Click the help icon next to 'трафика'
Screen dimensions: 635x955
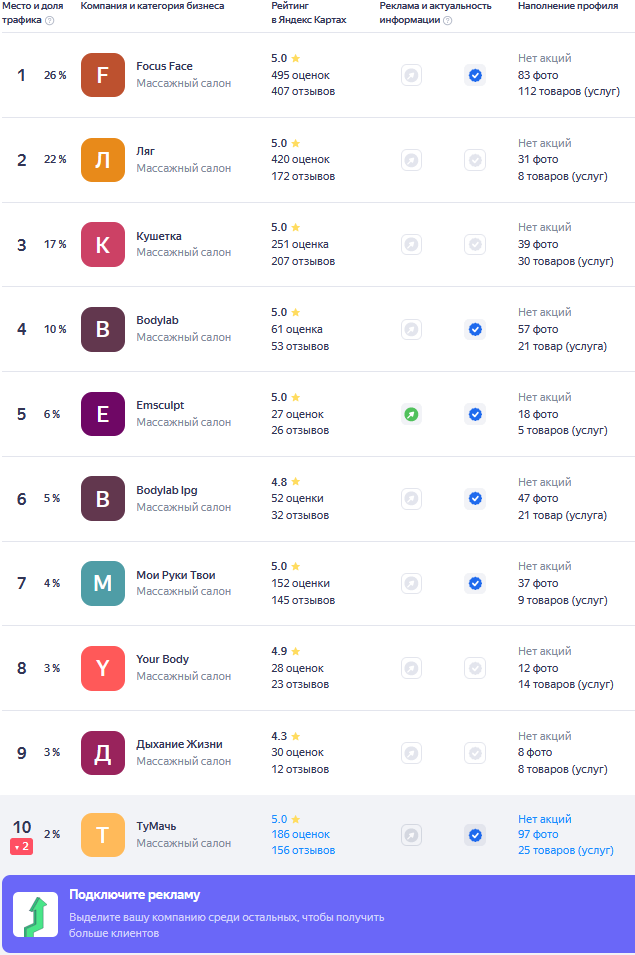pyautogui.click(x=50, y=20)
